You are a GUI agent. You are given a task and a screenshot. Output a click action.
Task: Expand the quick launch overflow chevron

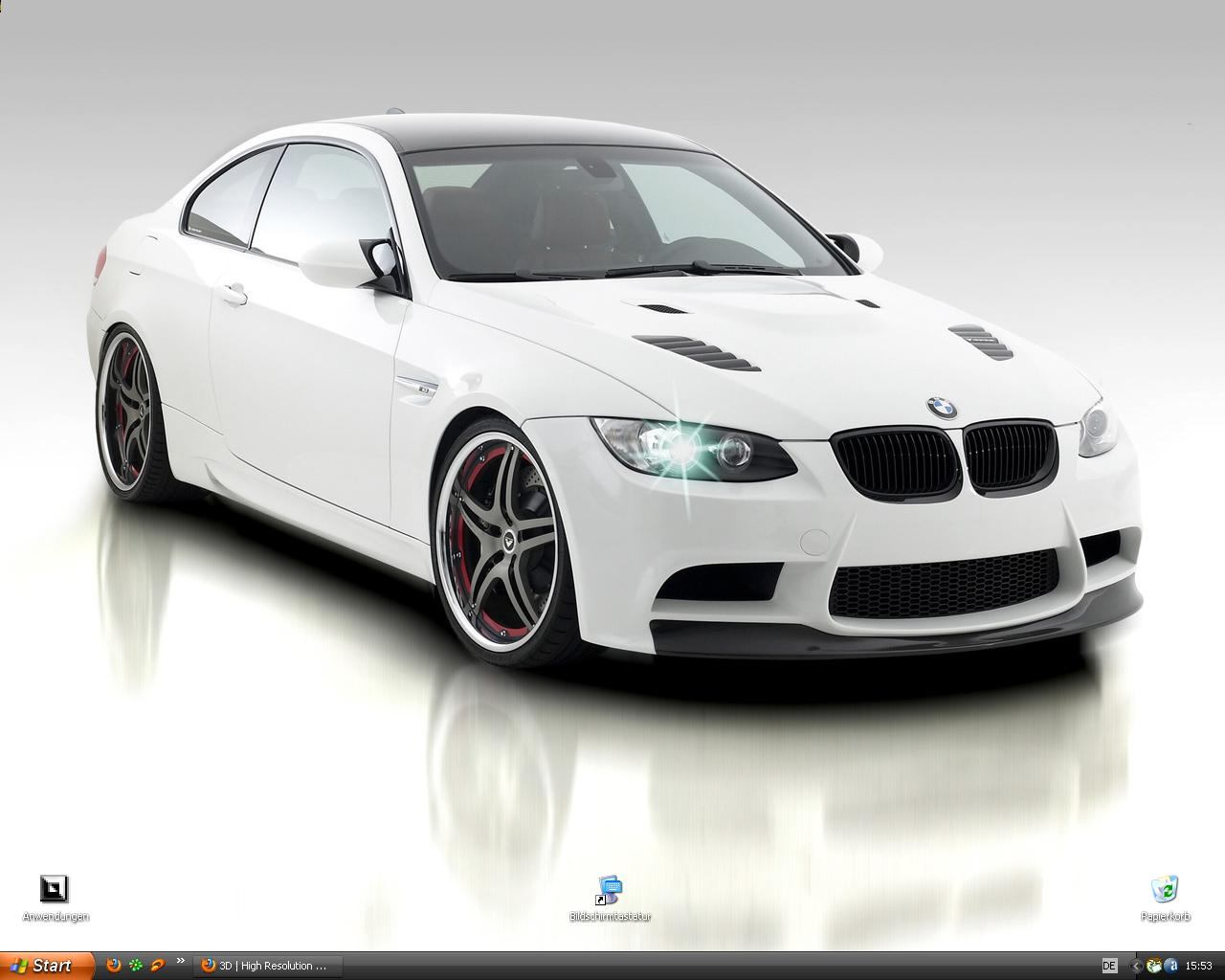[x=181, y=962]
